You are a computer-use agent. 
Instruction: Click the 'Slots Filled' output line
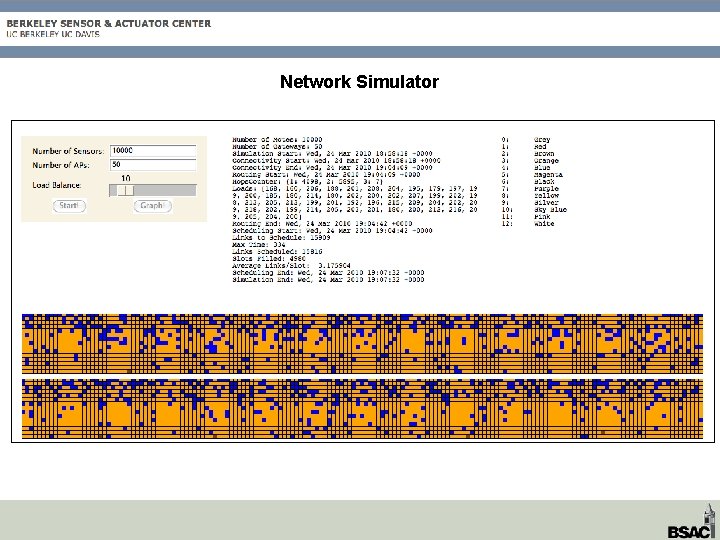[x=269, y=259]
